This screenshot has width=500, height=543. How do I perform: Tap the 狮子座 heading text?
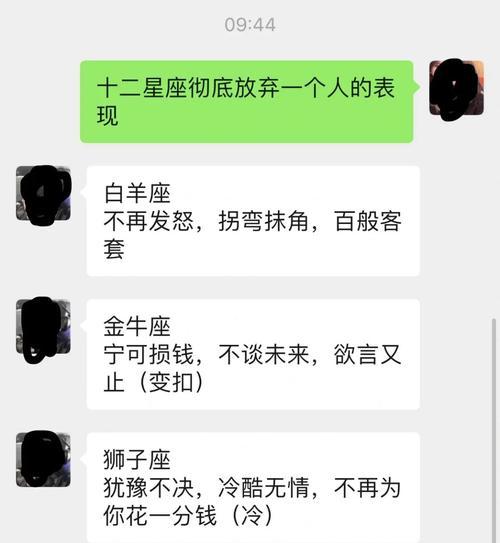(137, 460)
